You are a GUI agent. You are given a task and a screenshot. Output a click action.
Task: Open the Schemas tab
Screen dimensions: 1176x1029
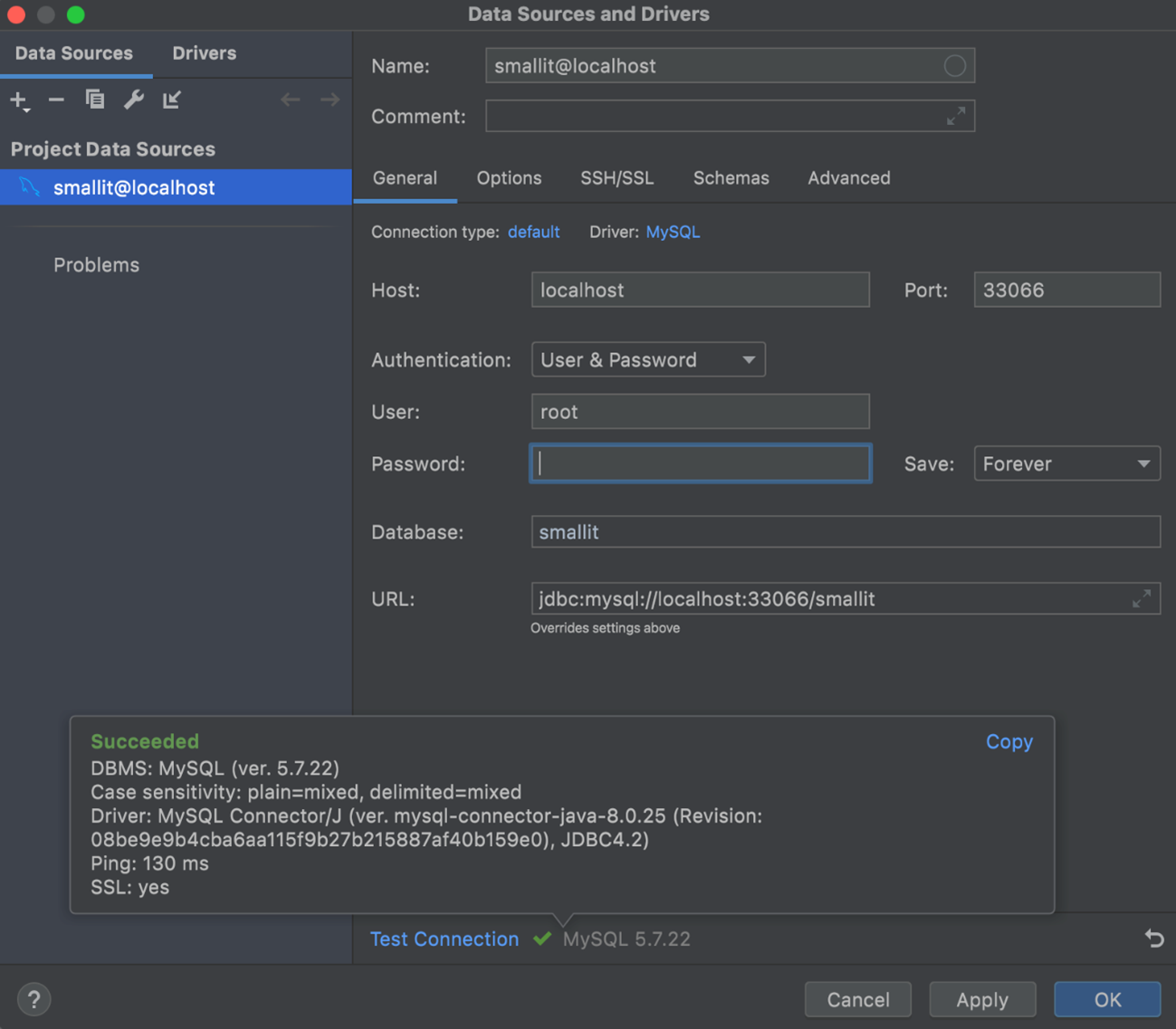click(731, 178)
